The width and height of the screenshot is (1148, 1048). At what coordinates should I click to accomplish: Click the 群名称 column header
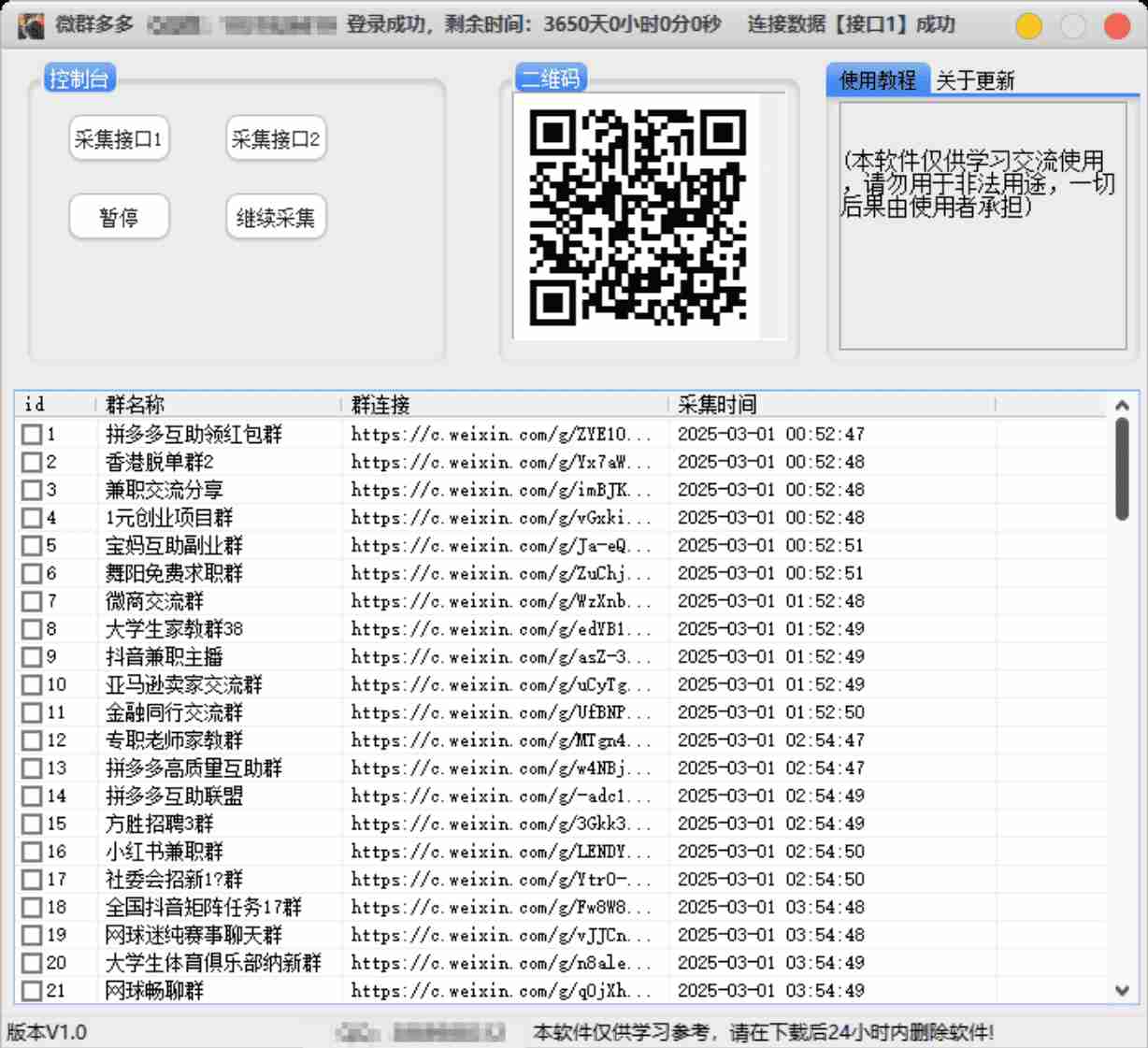[219, 404]
